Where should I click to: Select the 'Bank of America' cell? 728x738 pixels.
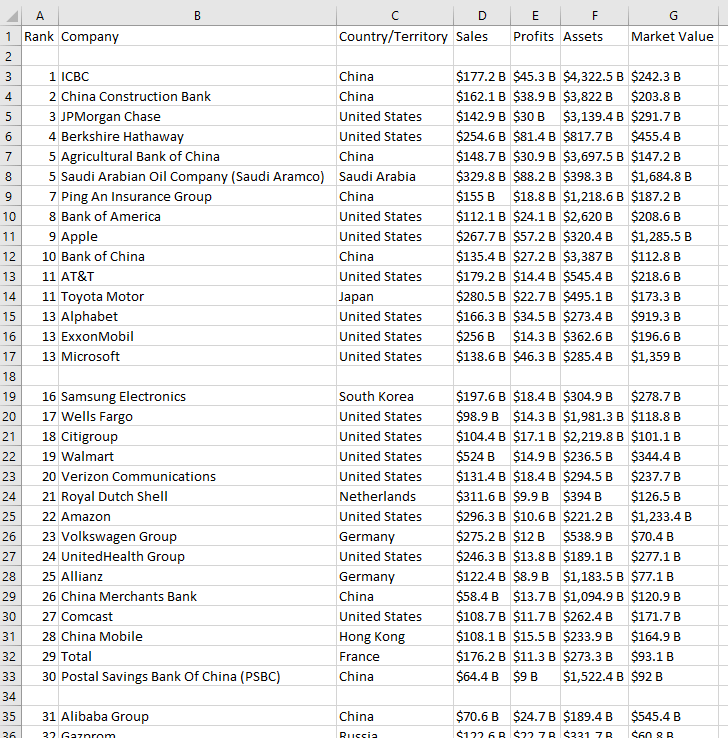tap(197, 217)
